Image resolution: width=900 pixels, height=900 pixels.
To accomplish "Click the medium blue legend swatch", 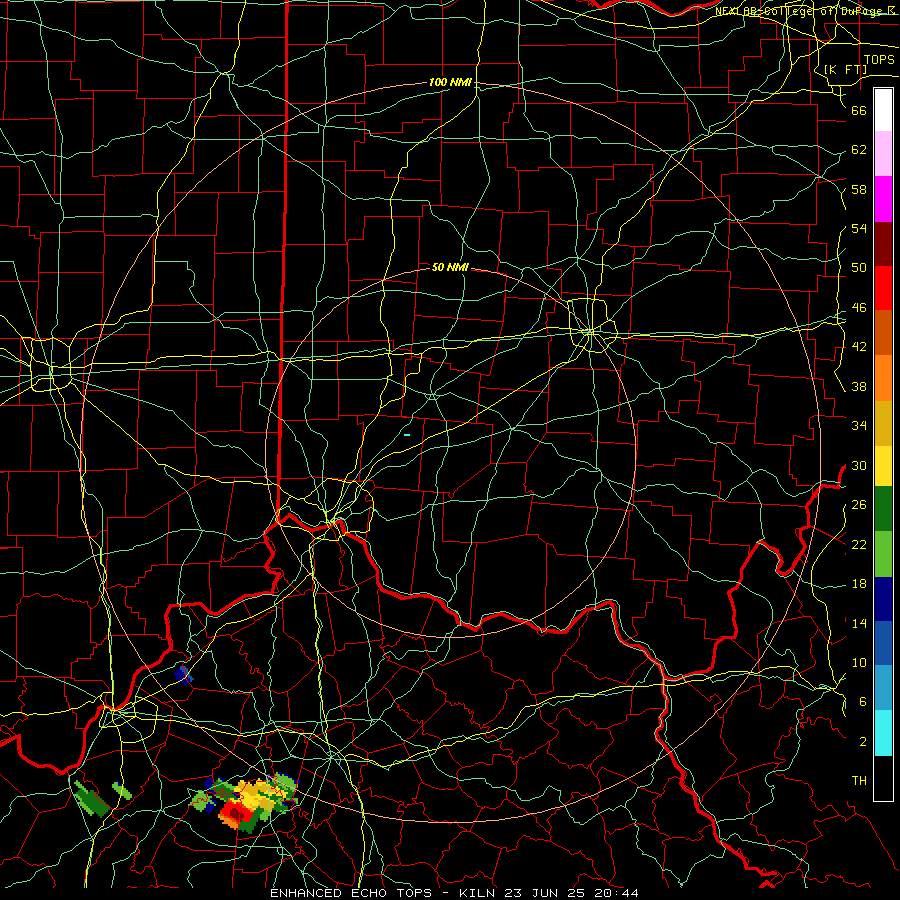I will [883, 643].
